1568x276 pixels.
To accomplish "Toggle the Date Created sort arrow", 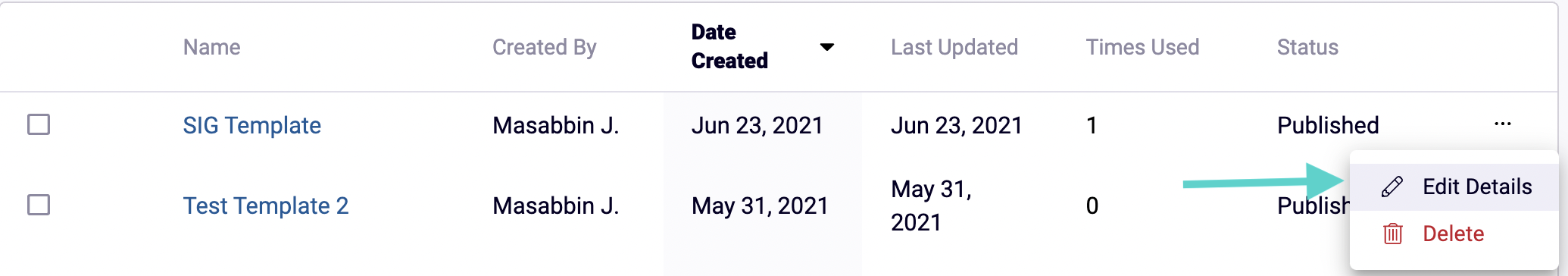I will pos(827,47).
